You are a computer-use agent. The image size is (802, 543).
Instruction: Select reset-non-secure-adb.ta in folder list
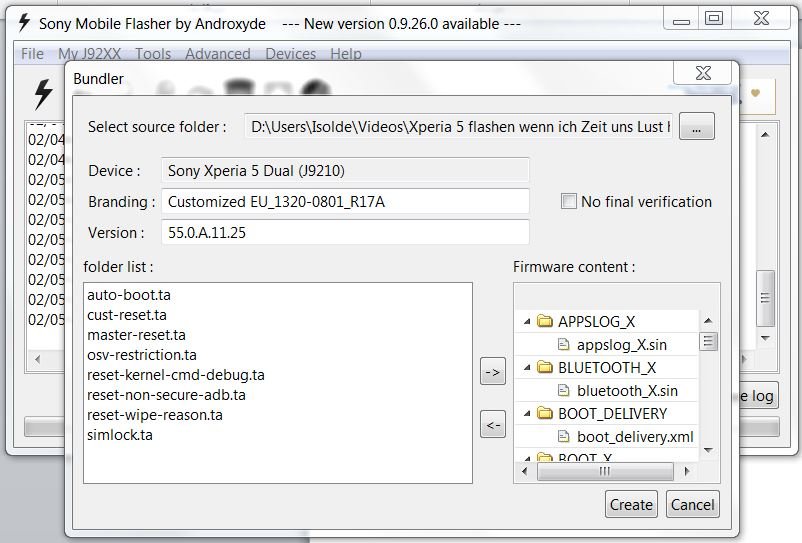coord(166,395)
